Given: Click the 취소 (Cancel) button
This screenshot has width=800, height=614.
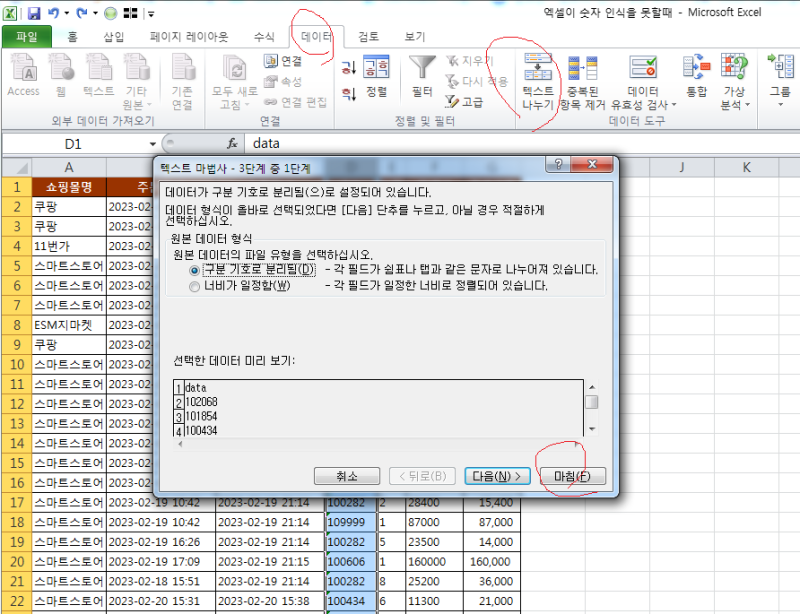Looking at the screenshot, I should point(347,477).
